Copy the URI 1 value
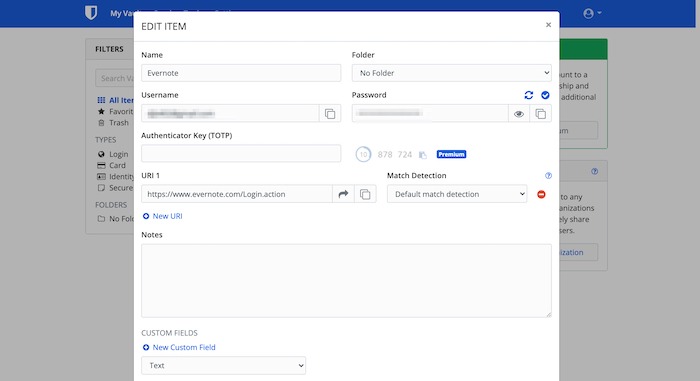The width and height of the screenshot is (700, 381). [x=365, y=194]
